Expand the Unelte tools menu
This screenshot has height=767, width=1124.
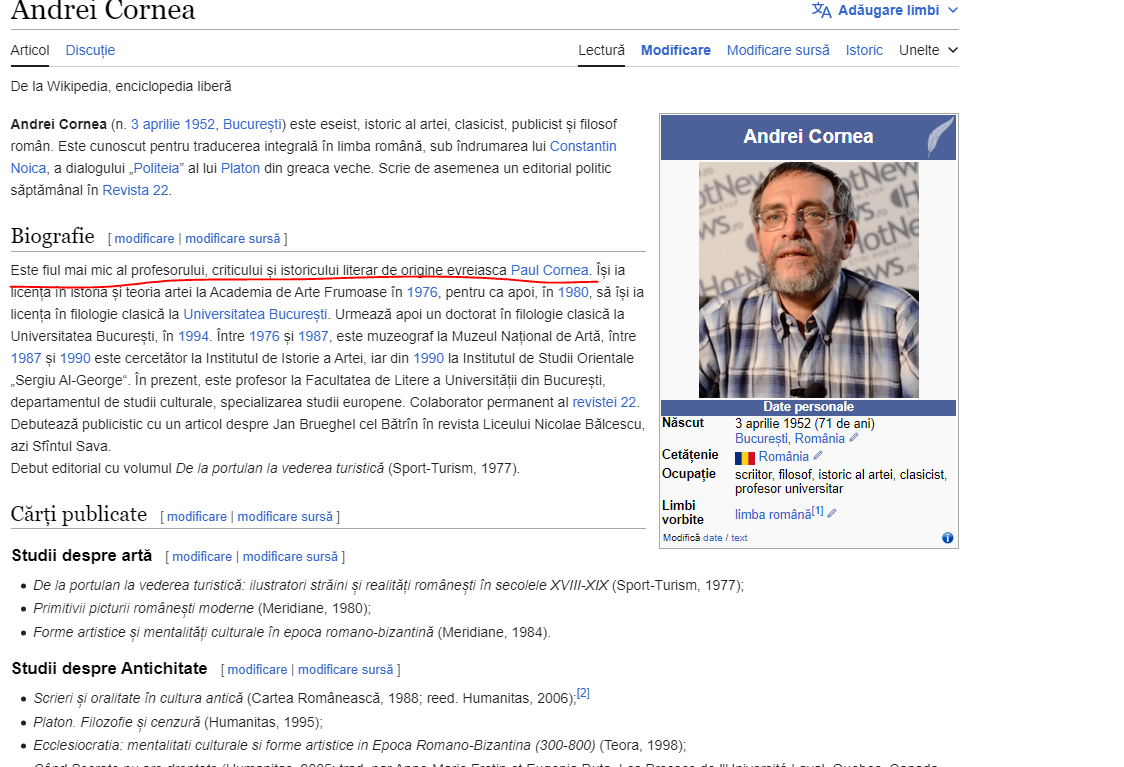pyautogui.click(x=927, y=50)
